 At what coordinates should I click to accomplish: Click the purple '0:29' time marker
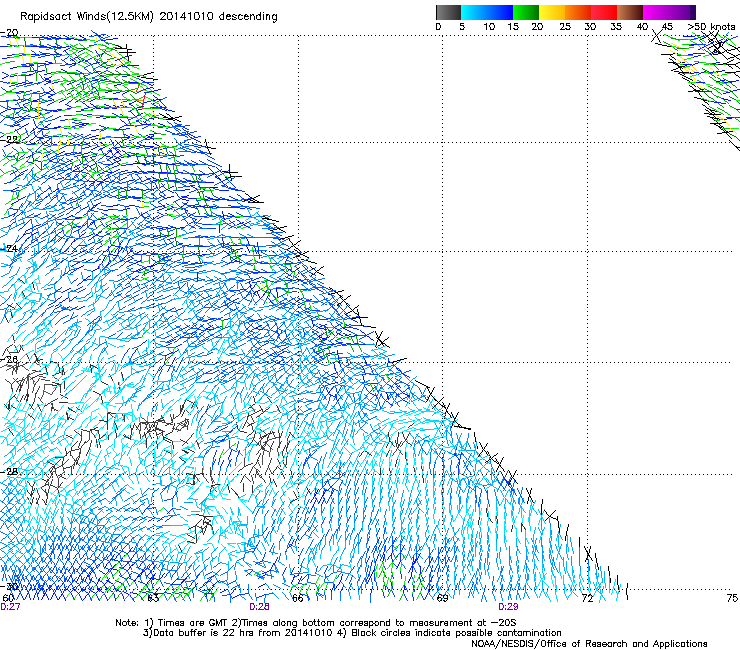point(508,607)
